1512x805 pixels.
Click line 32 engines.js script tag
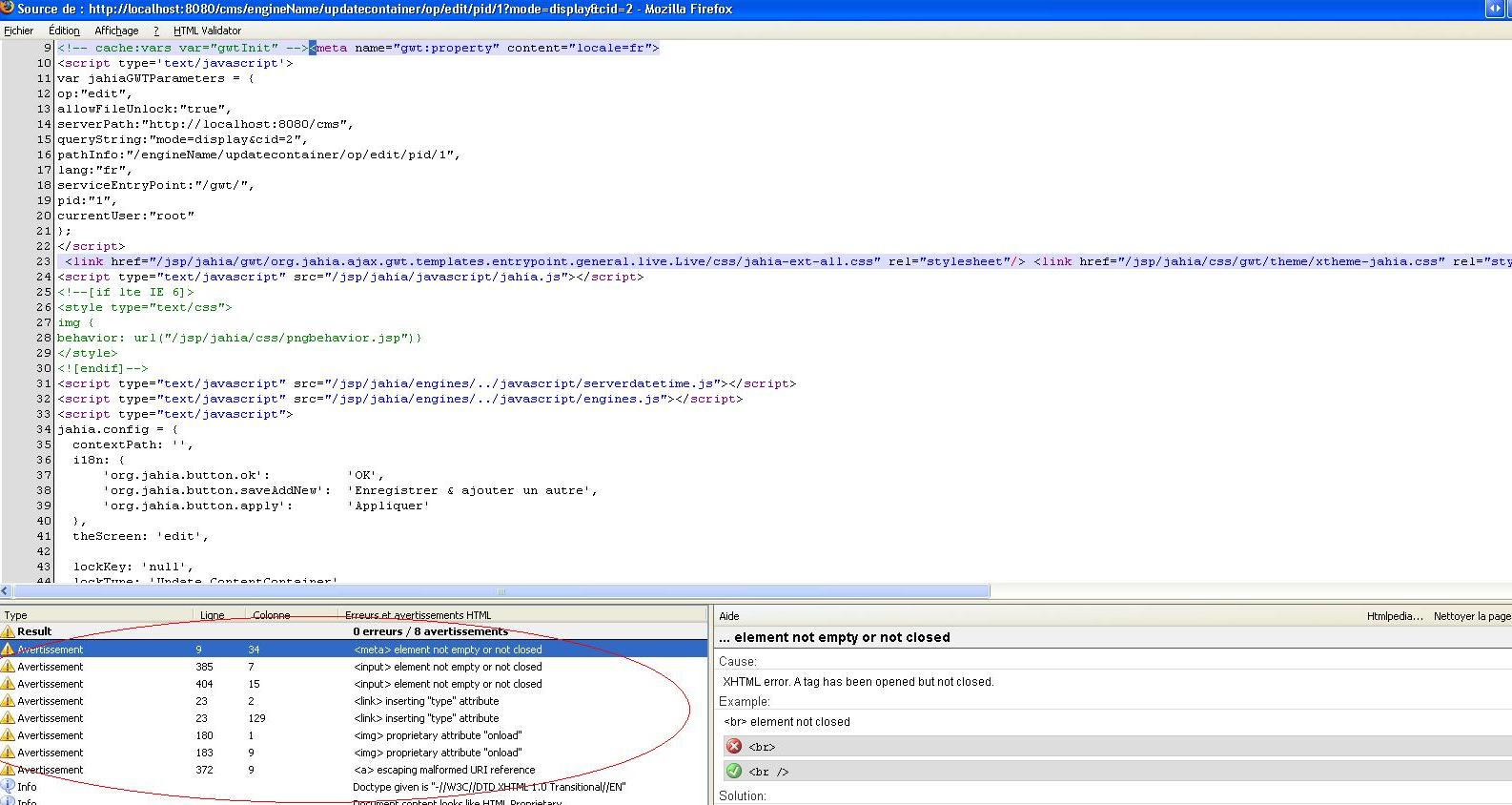(x=399, y=399)
